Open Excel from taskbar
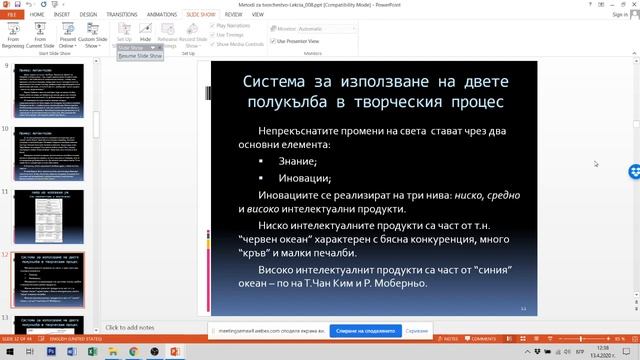640x360 pixels. coord(92,351)
